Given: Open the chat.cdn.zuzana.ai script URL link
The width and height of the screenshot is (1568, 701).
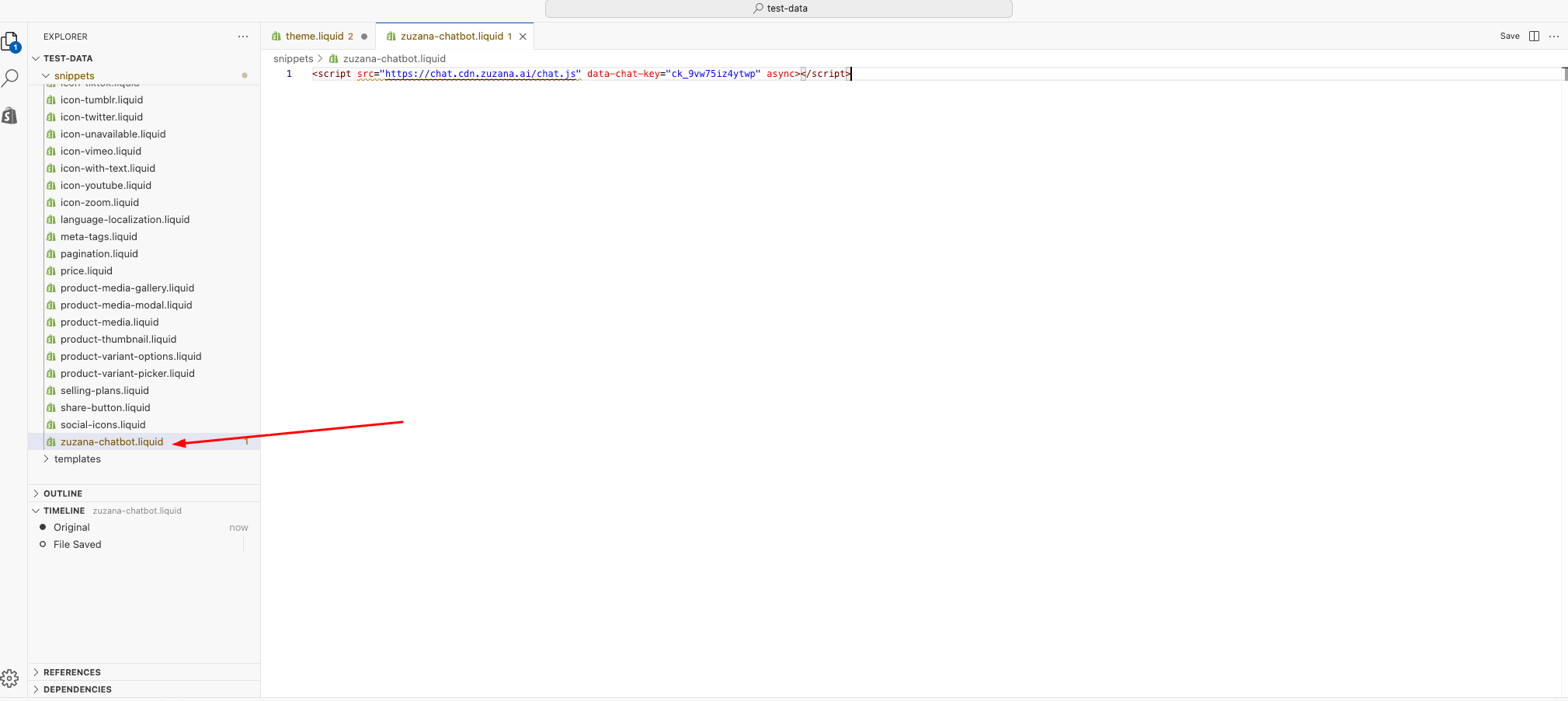Looking at the screenshot, I should [x=480, y=74].
